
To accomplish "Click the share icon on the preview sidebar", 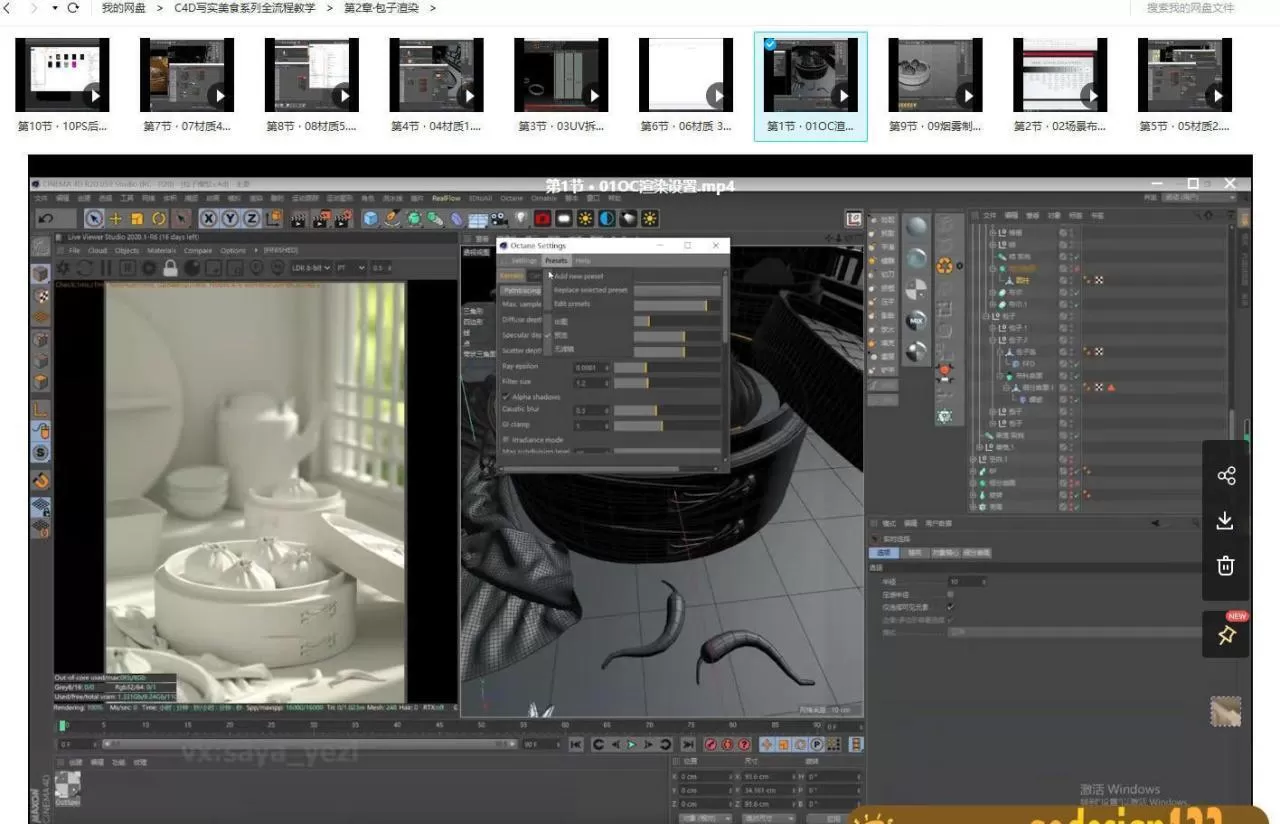I will tap(1226, 476).
